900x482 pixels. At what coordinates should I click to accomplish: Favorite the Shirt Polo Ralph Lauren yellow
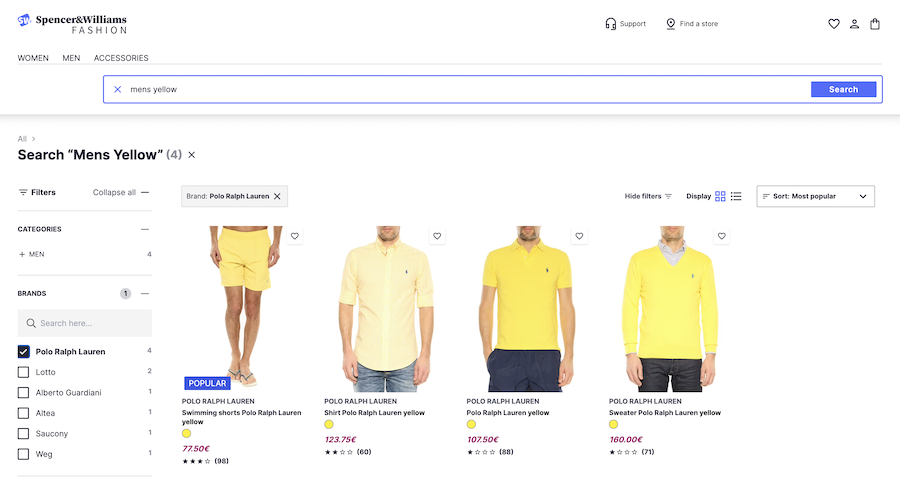click(x=437, y=236)
